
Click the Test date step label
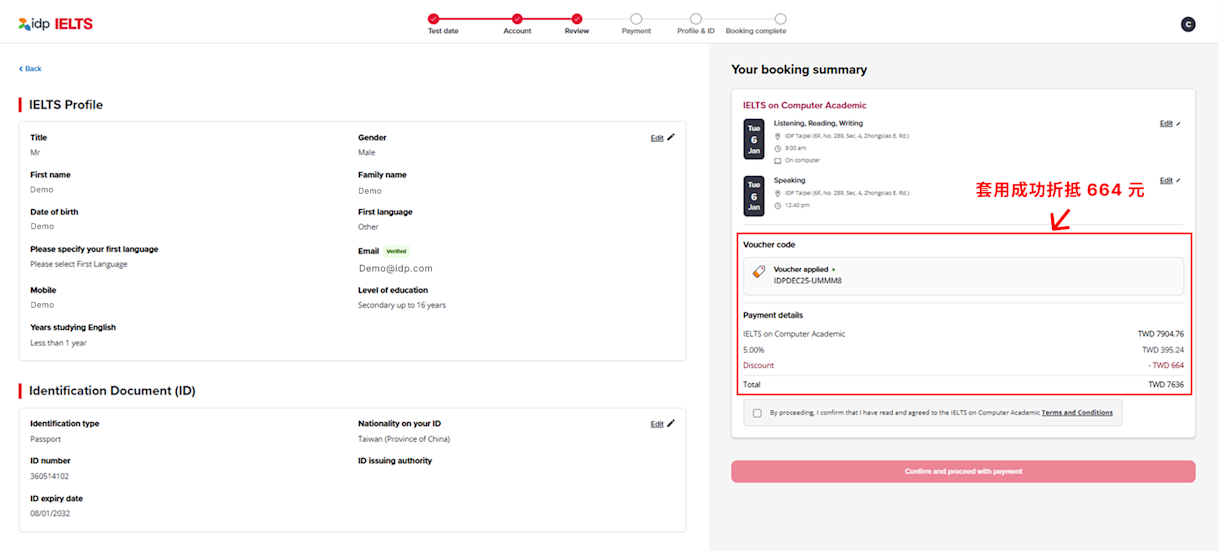click(444, 31)
